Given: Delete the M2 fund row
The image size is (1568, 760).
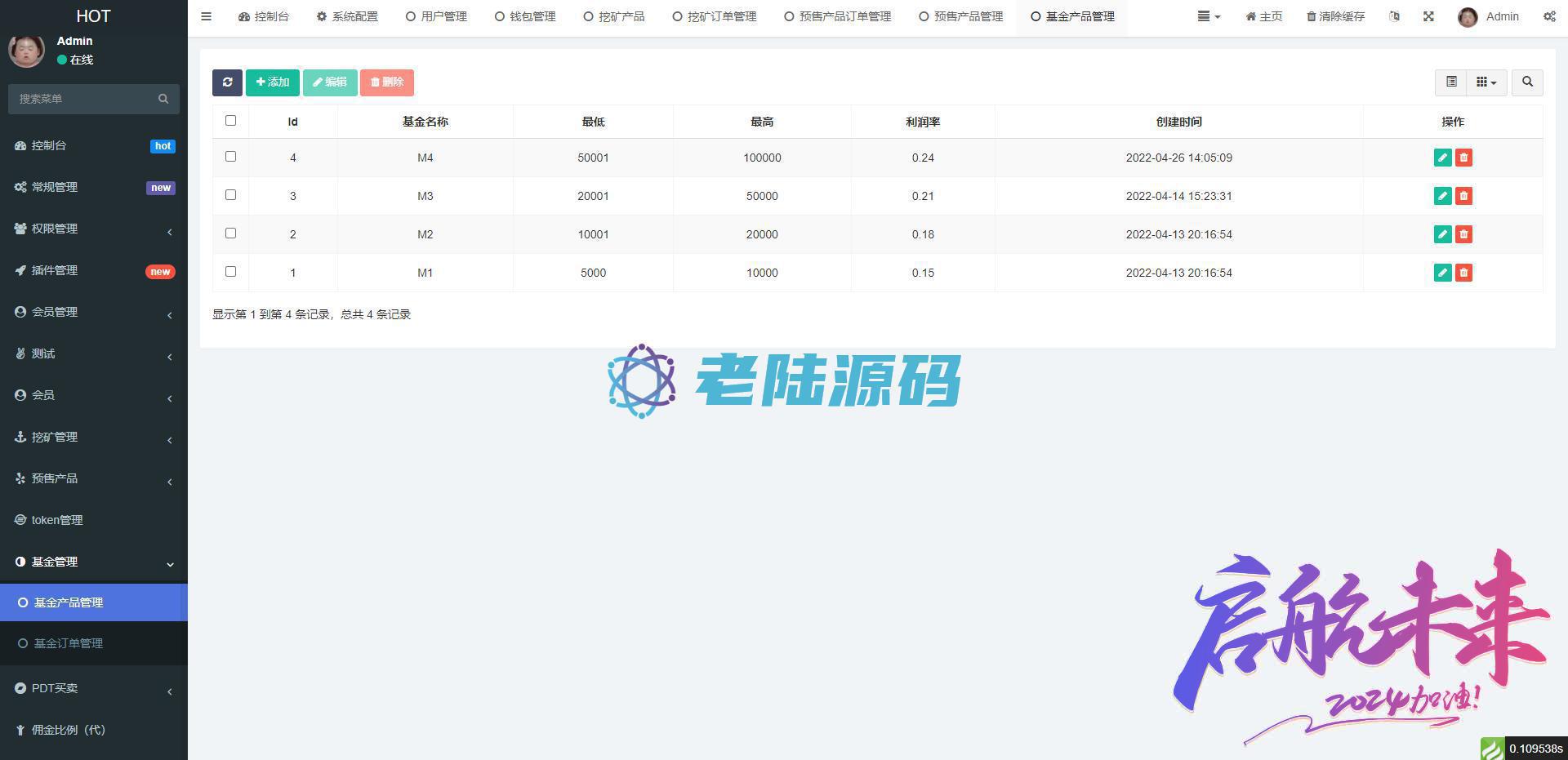Looking at the screenshot, I should (1463, 234).
